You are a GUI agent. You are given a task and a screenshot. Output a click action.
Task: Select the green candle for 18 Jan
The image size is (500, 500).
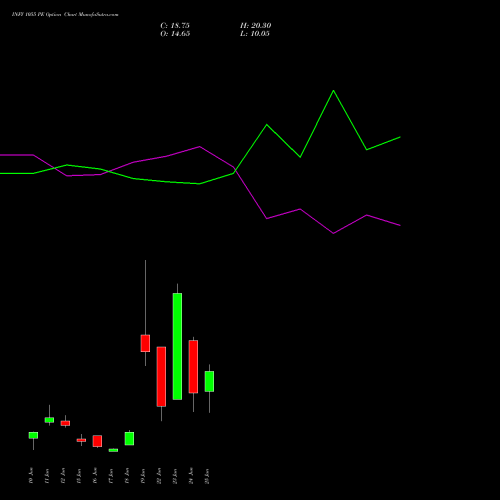(x=129, y=438)
